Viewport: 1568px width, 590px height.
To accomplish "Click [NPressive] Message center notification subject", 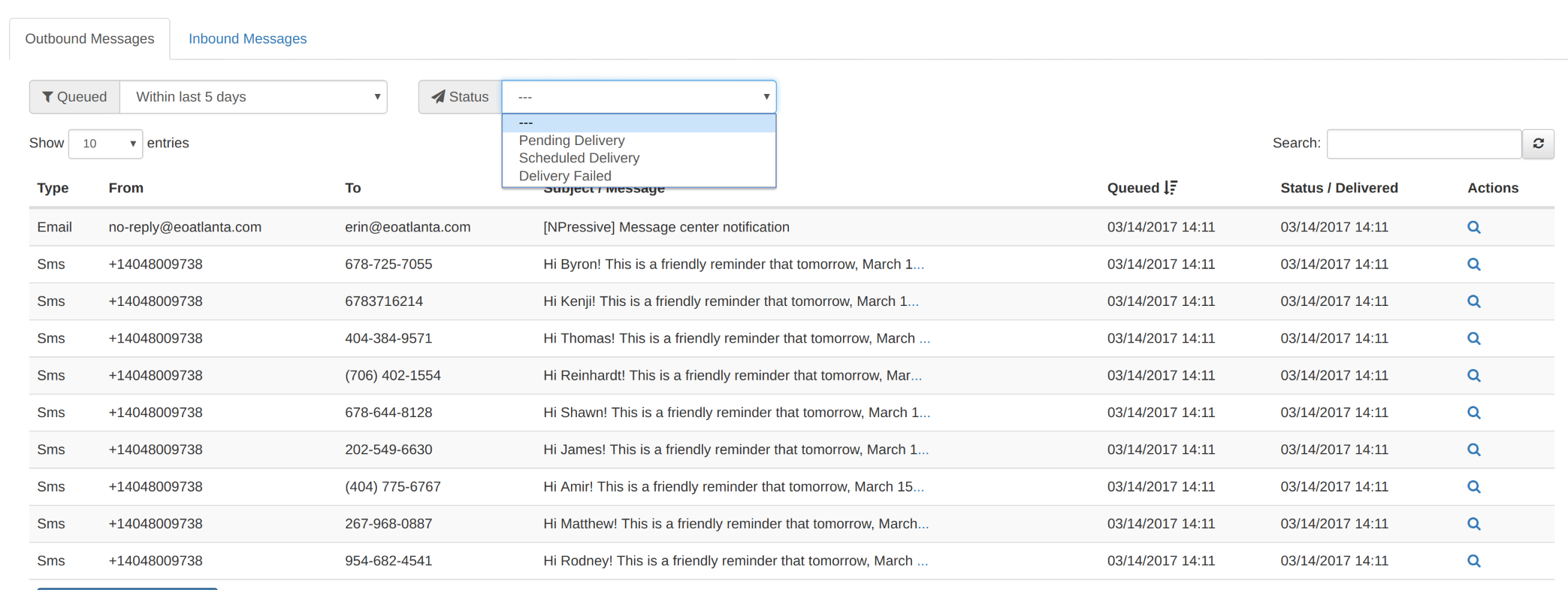I will 666,227.
